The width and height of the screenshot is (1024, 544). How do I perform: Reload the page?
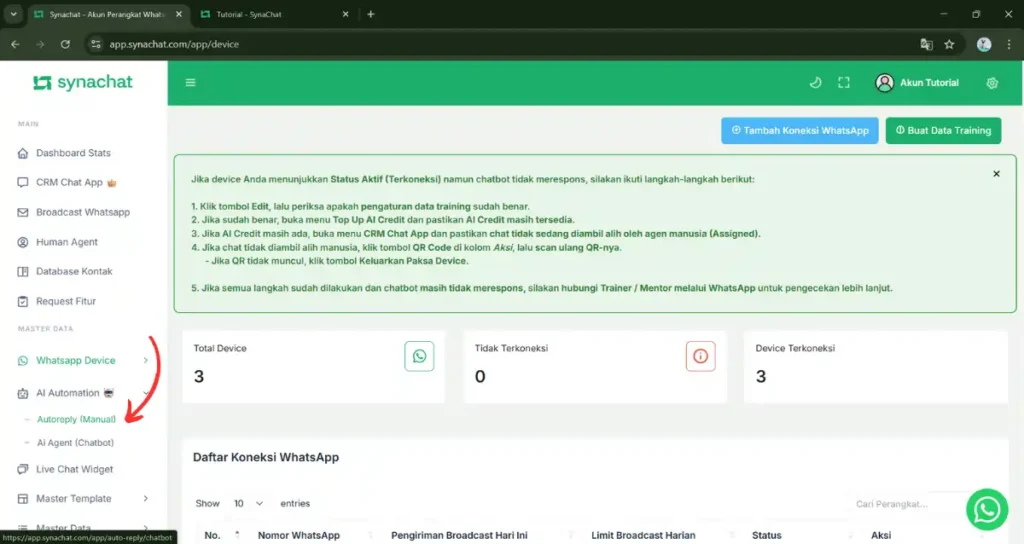point(65,44)
